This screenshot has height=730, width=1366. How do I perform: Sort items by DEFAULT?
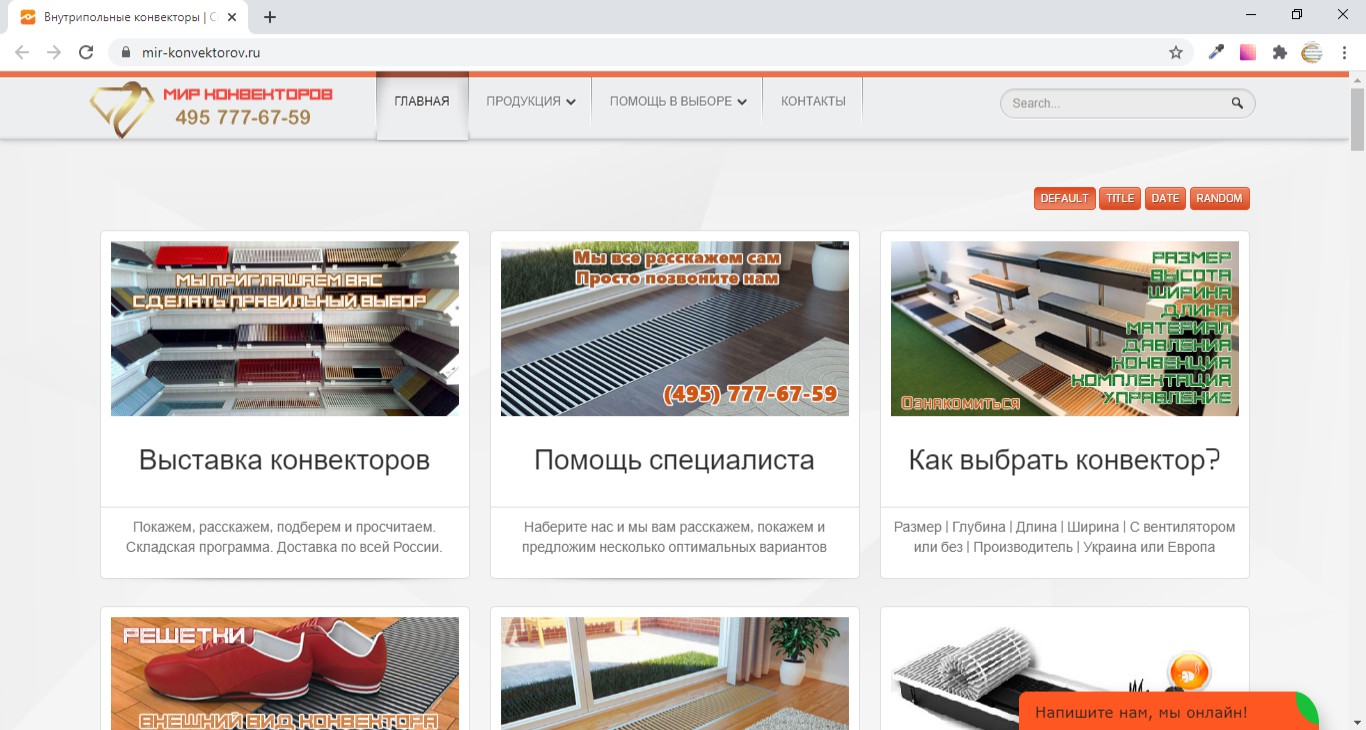1064,198
